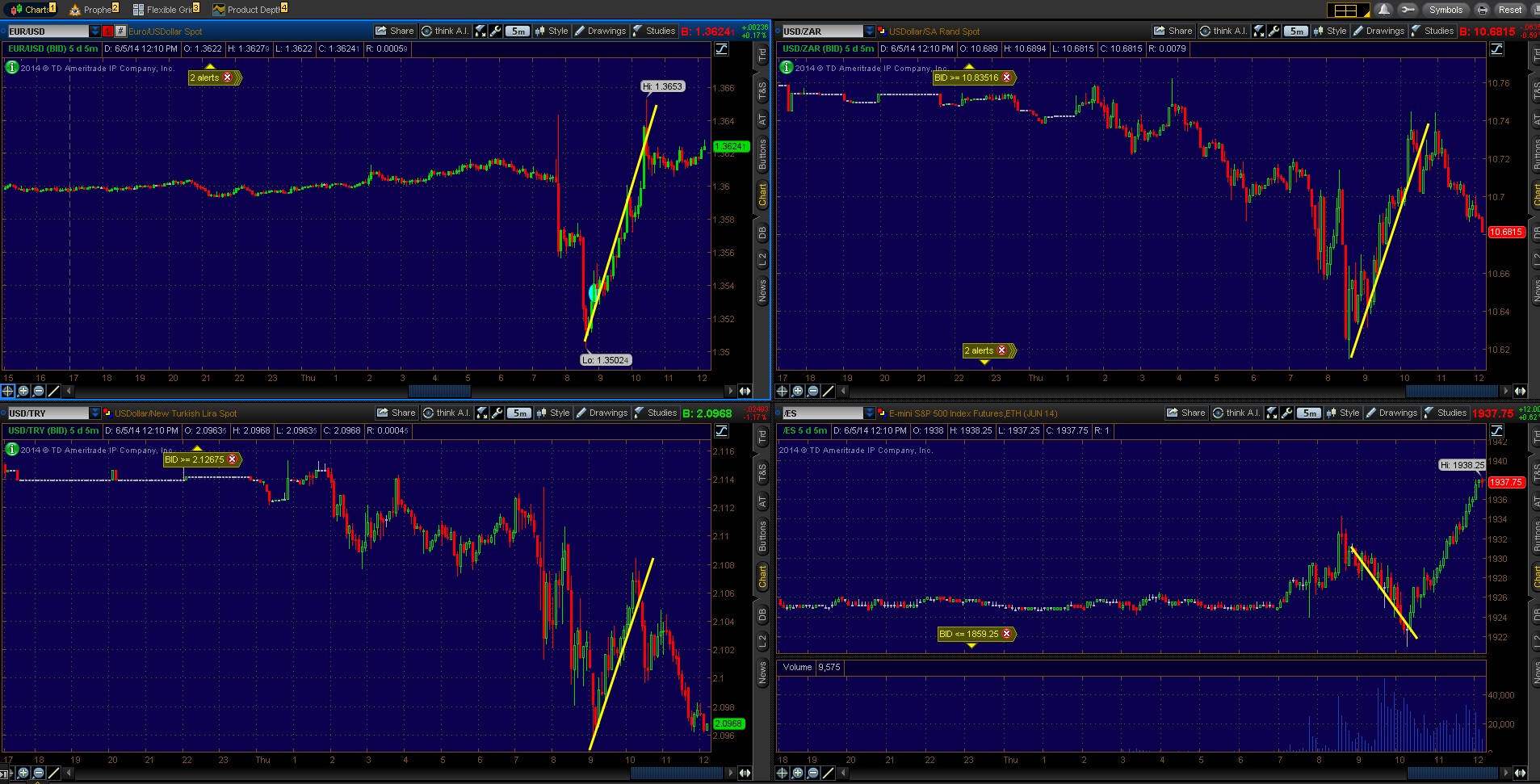Dismiss the BID >= 10.83516 alert
The width and height of the screenshot is (1540, 784).
1006,78
